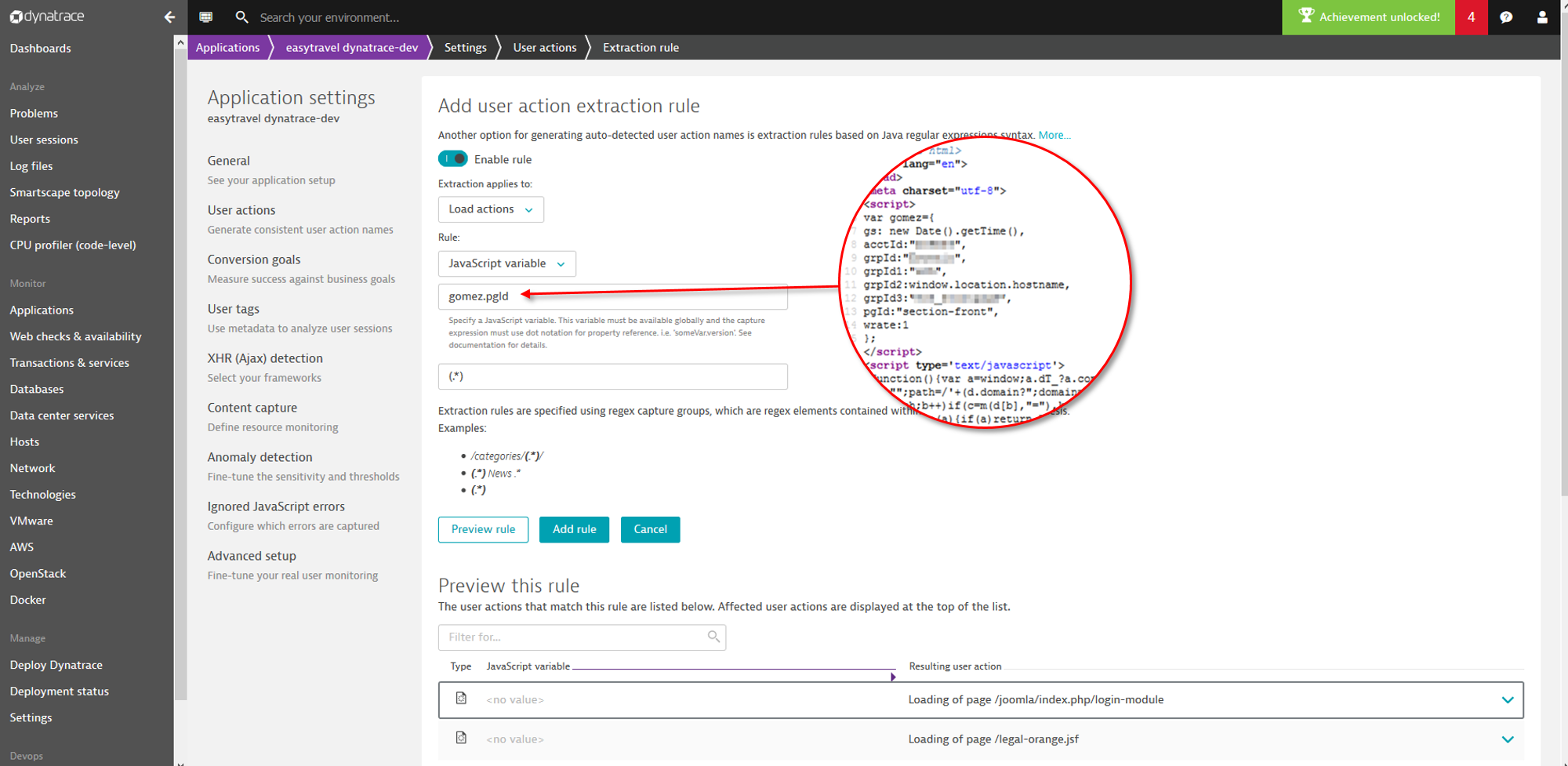Screen dimensions: 1568x766
Task: Open Log files in the sidebar
Action: point(31,166)
